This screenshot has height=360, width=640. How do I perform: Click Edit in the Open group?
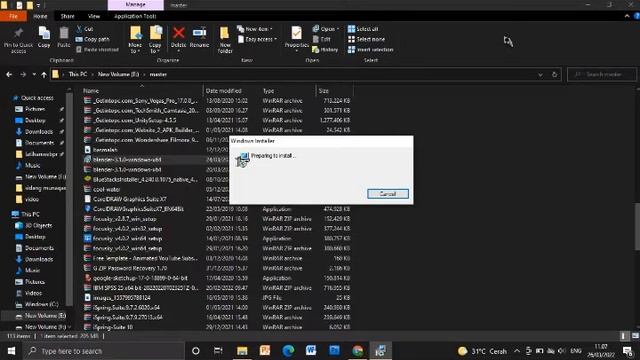point(322,39)
